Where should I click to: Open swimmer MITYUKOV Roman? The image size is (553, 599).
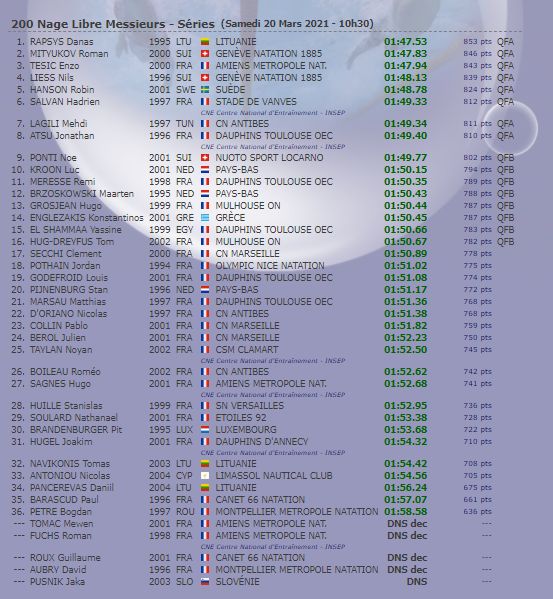69,54
